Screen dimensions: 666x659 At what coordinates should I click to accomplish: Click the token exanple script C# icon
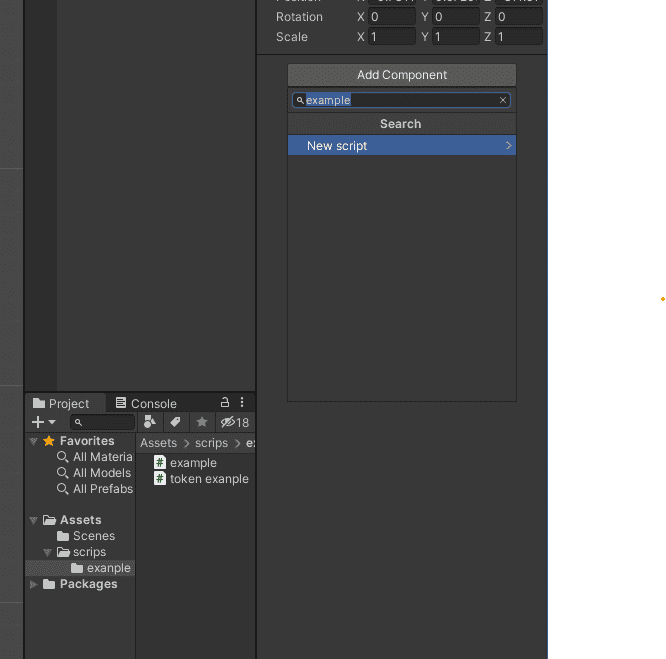pos(160,479)
